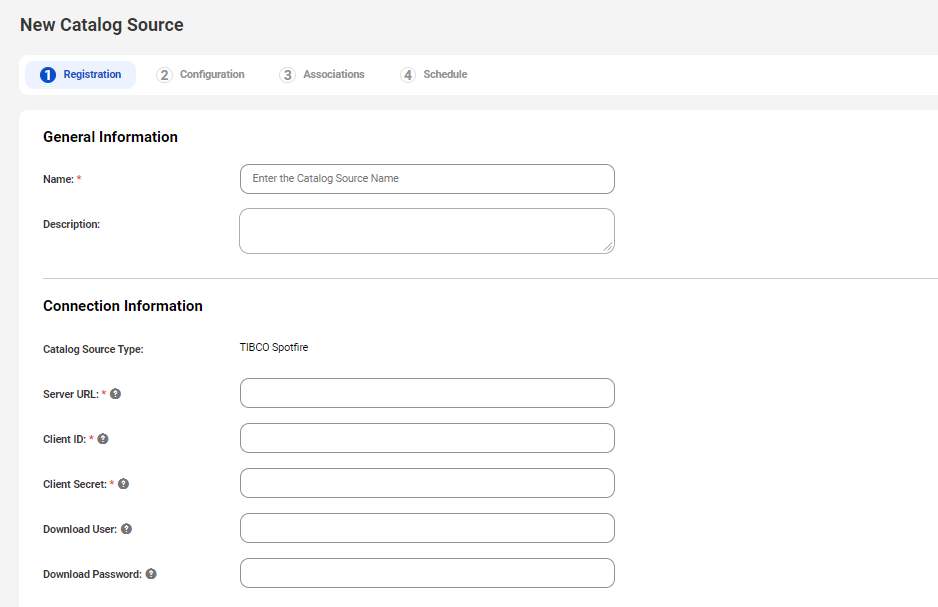Image resolution: width=938 pixels, height=607 pixels.
Task: Open help icon beside Client ID
Action: tap(103, 439)
